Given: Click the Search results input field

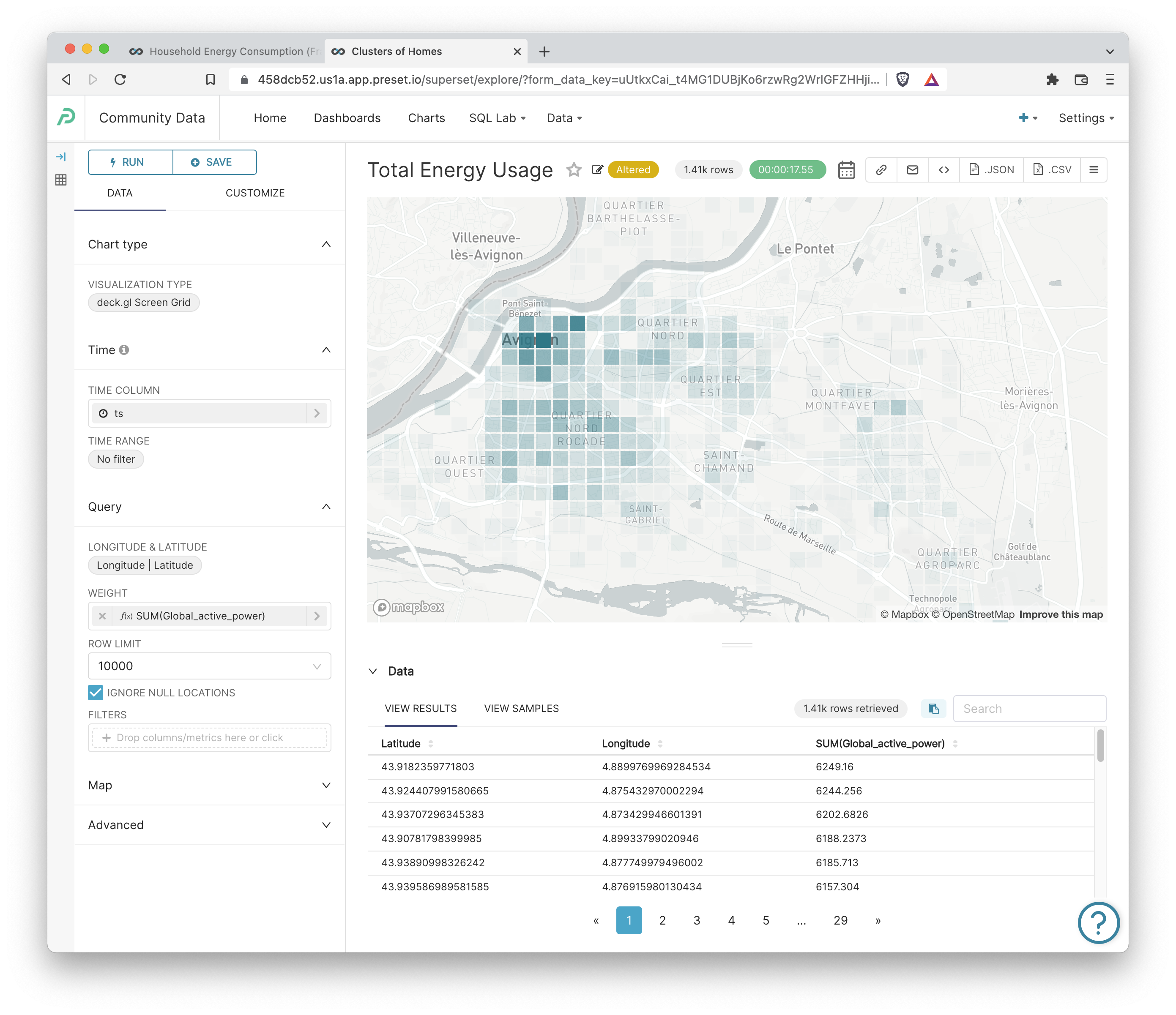Looking at the screenshot, I should (1028, 707).
